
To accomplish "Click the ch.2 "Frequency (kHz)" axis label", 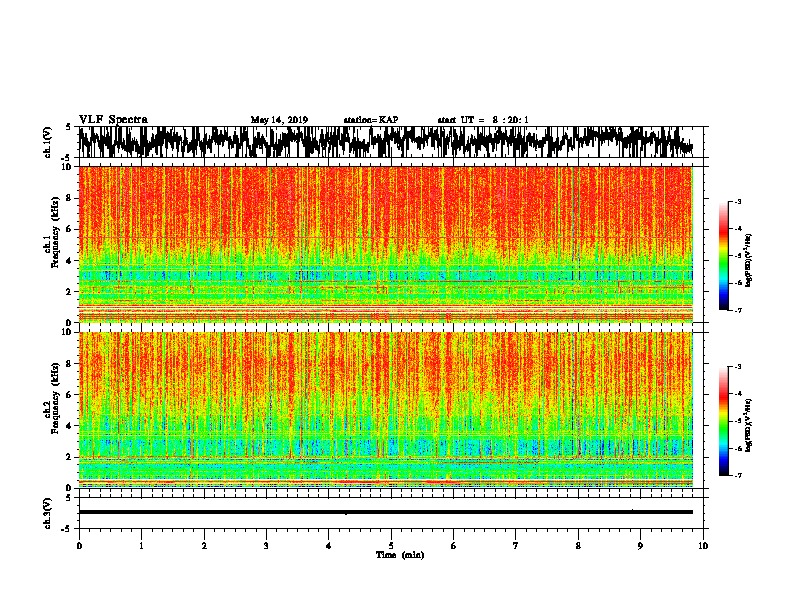I will (x=55, y=398).
